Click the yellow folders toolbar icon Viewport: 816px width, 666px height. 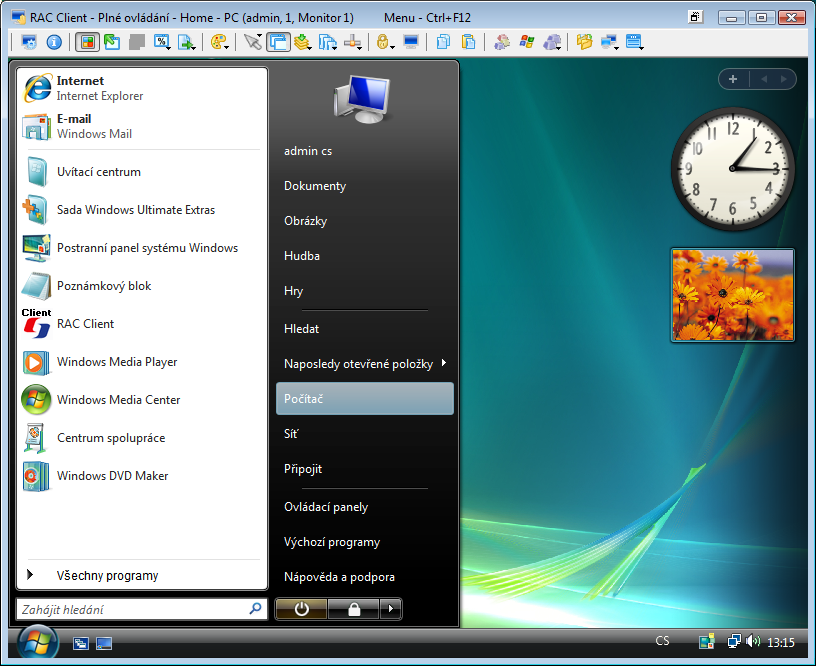(x=584, y=42)
